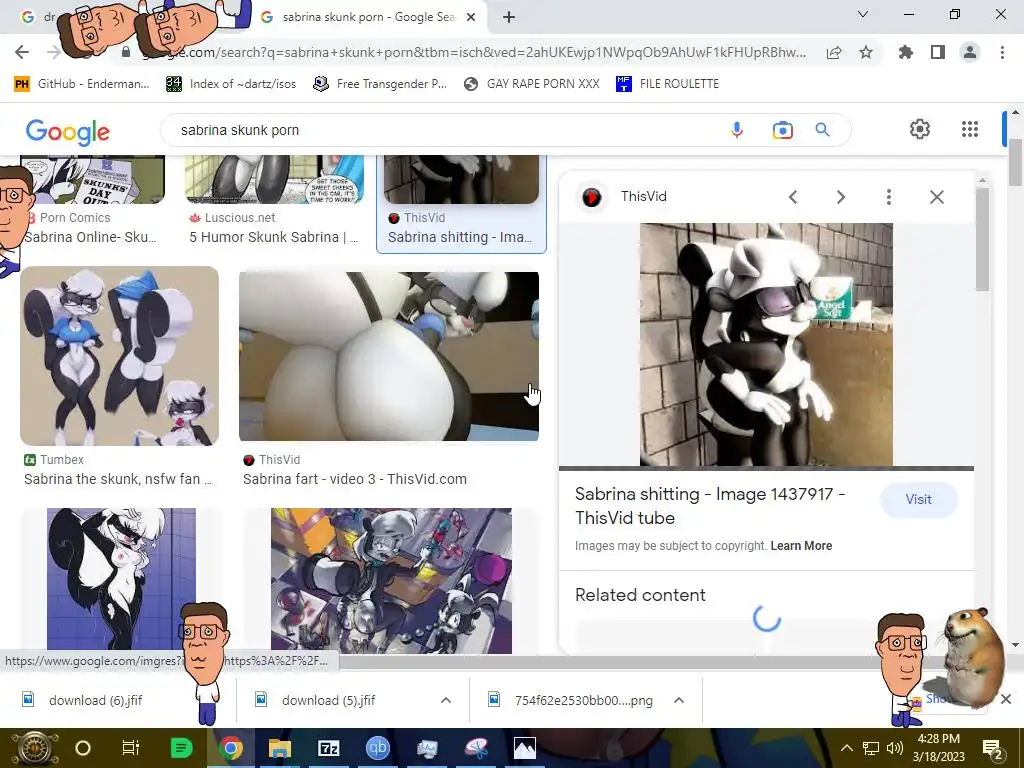Viewport: 1024px width, 768px height.
Task: Open the notifications action center
Action: pyautogui.click(x=992, y=748)
